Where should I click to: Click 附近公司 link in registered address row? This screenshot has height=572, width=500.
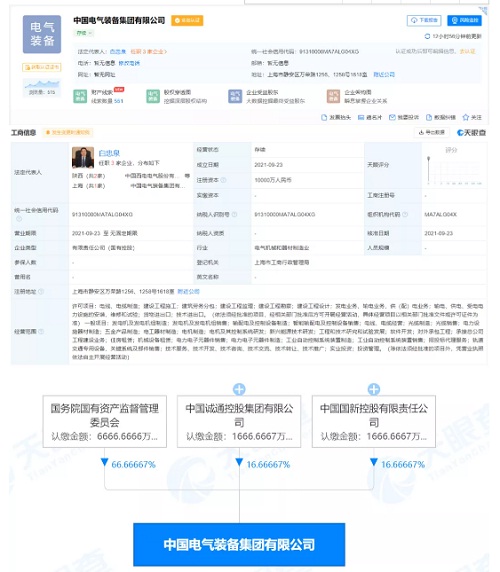[189, 291]
